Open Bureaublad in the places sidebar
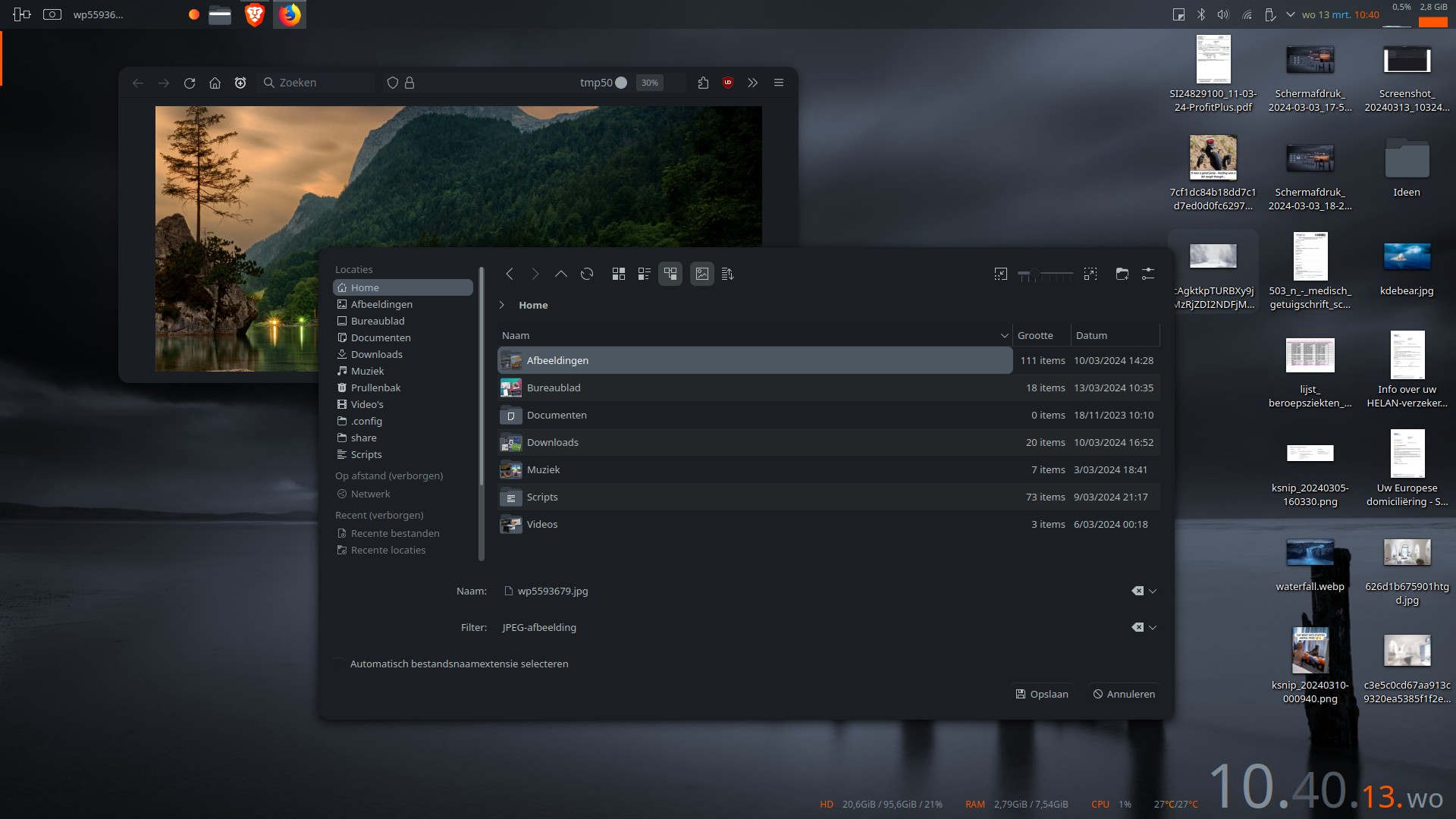Viewport: 1456px width, 819px height. (403, 321)
